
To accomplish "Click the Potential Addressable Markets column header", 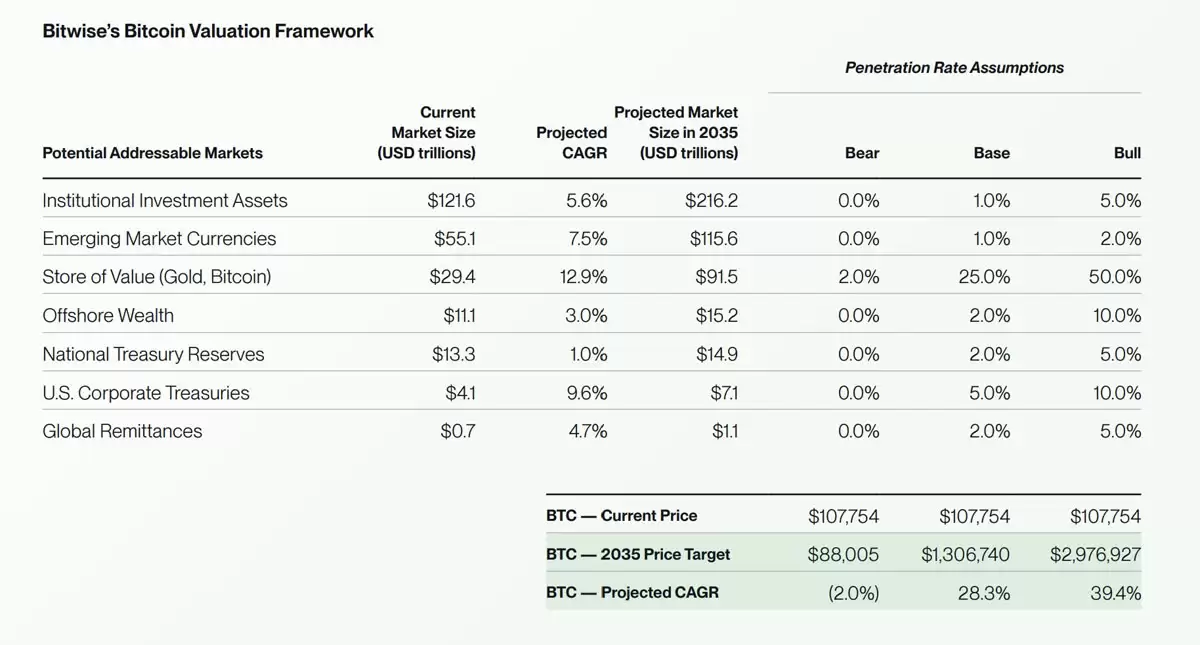I will [x=152, y=153].
